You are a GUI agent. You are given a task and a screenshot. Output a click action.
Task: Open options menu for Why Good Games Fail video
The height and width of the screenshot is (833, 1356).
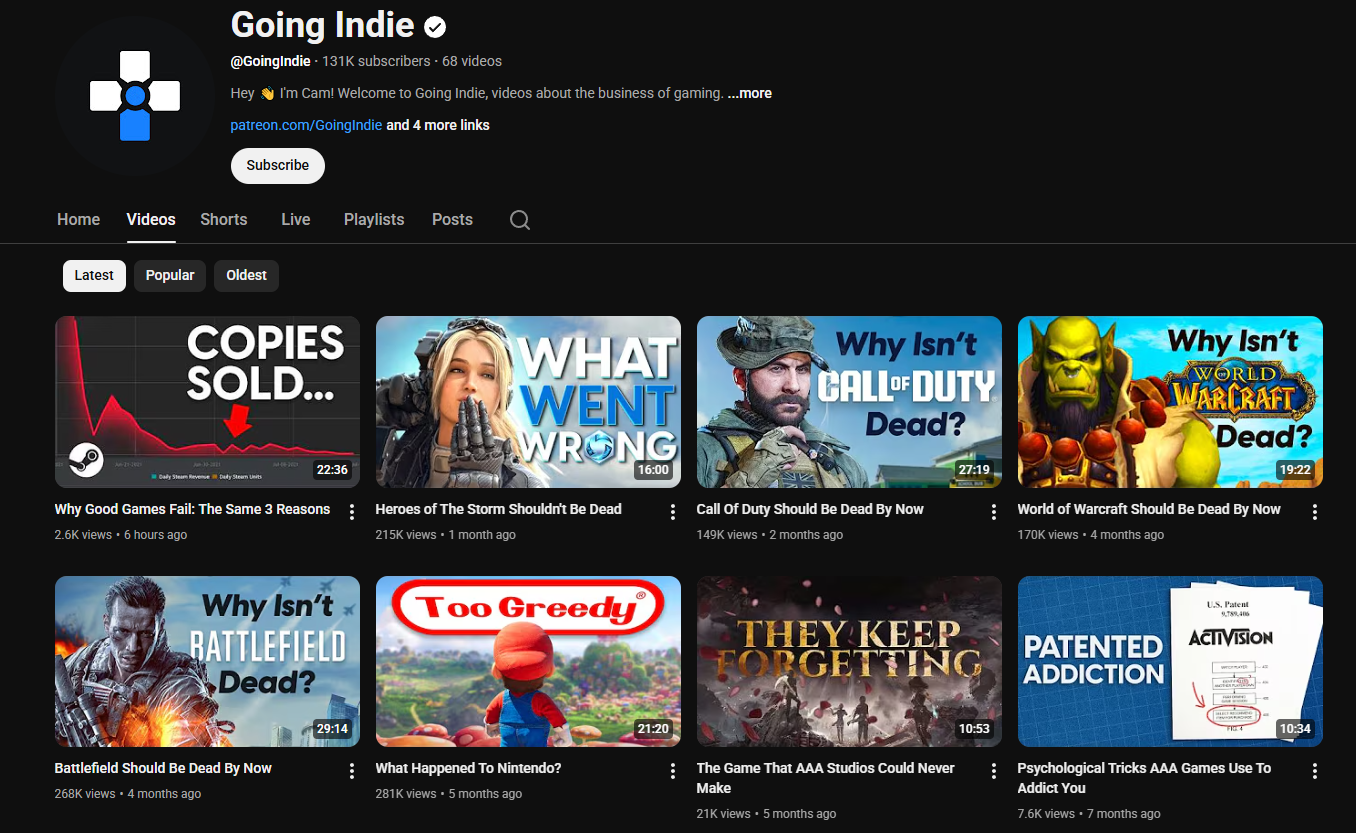tap(352, 512)
